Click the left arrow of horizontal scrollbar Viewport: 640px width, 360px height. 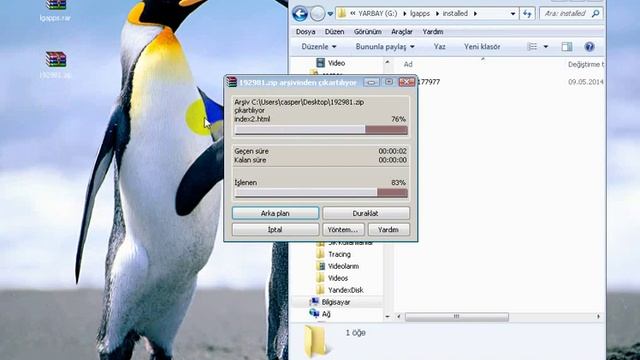tap(399, 317)
